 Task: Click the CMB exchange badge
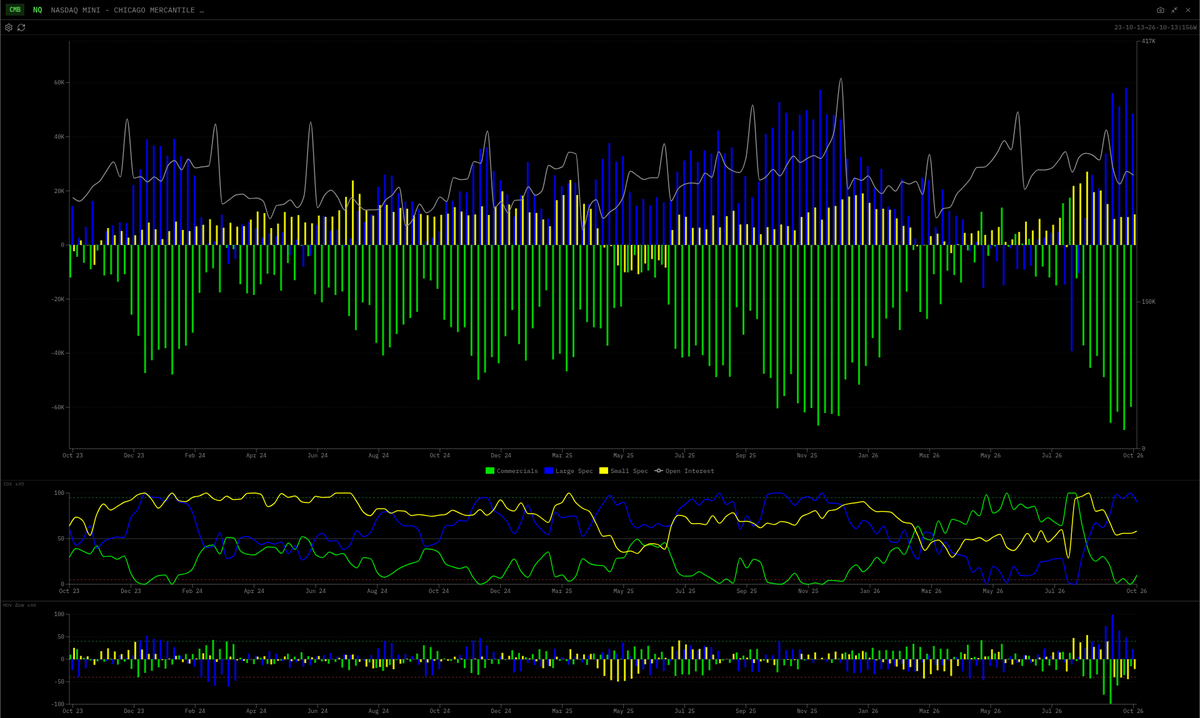click(x=16, y=10)
